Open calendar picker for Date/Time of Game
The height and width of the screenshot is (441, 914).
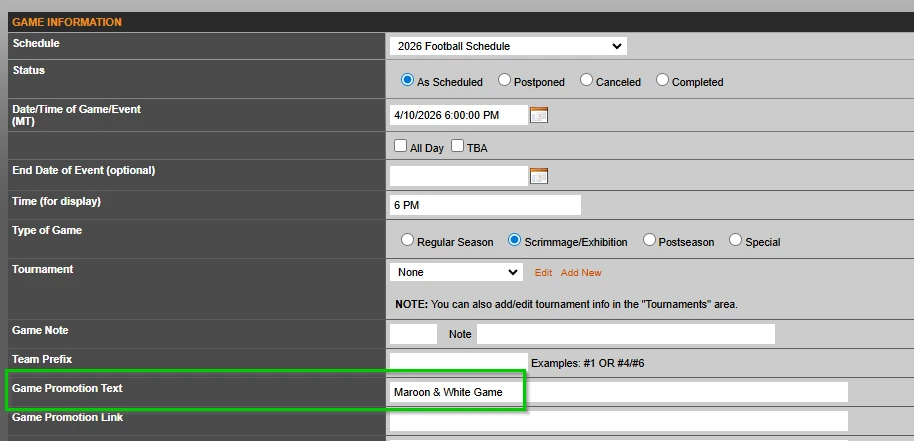click(539, 115)
